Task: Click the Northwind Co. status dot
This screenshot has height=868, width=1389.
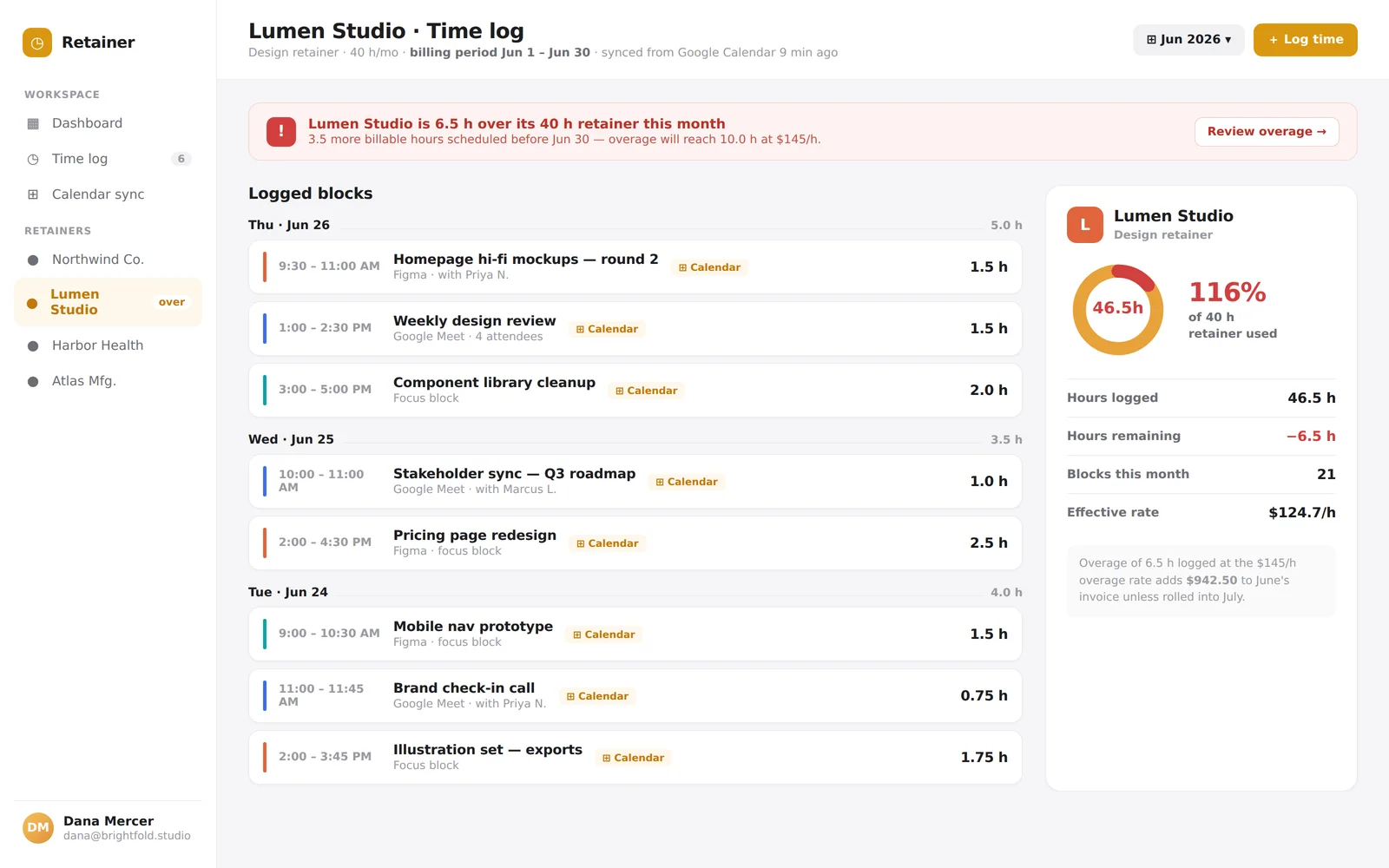Action: pyautogui.click(x=33, y=260)
